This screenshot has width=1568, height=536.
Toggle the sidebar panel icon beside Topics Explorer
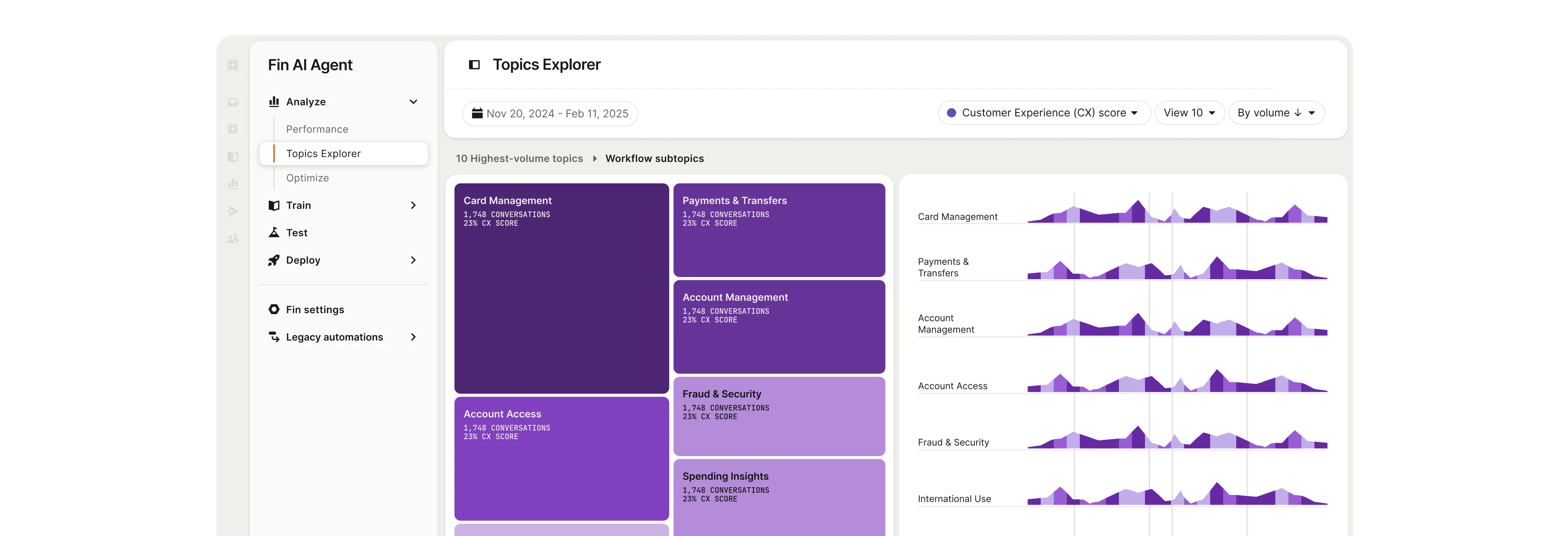pyautogui.click(x=474, y=64)
